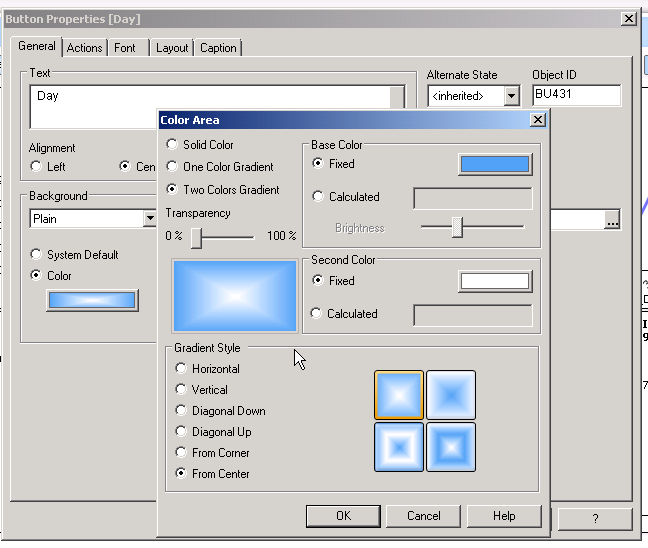Pick the gradient thumbnail with blue ring, white center
The width and height of the screenshot is (648, 548).
pyautogui.click(x=451, y=447)
